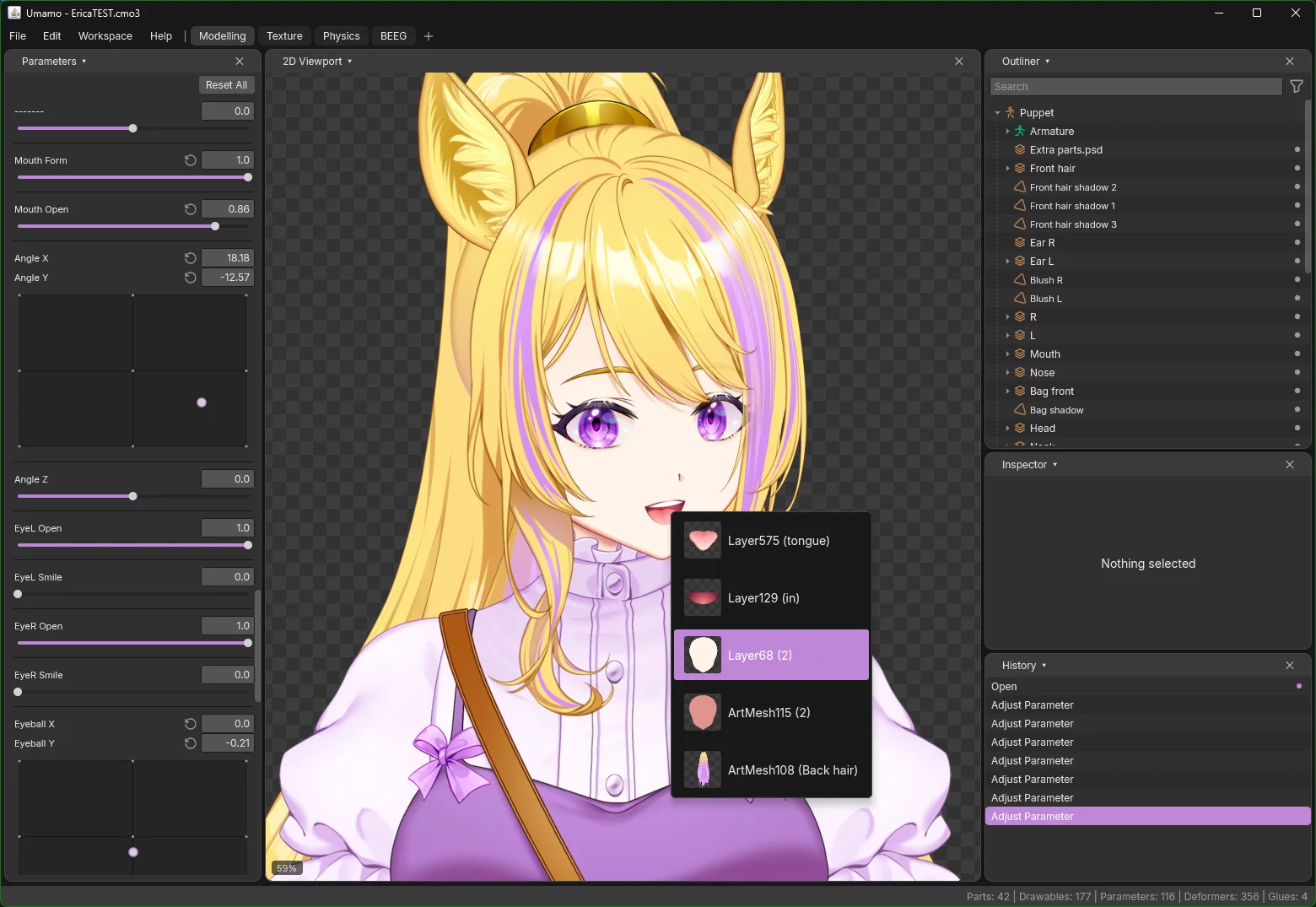Select the Layer575 (tongue) thumbnail
The height and width of the screenshot is (907, 1316).
click(703, 540)
